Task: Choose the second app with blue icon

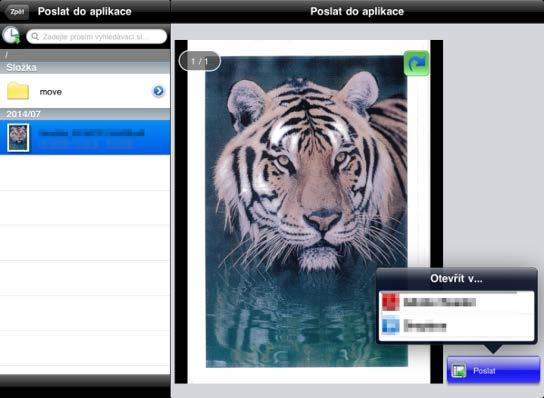Action: (x=457, y=327)
